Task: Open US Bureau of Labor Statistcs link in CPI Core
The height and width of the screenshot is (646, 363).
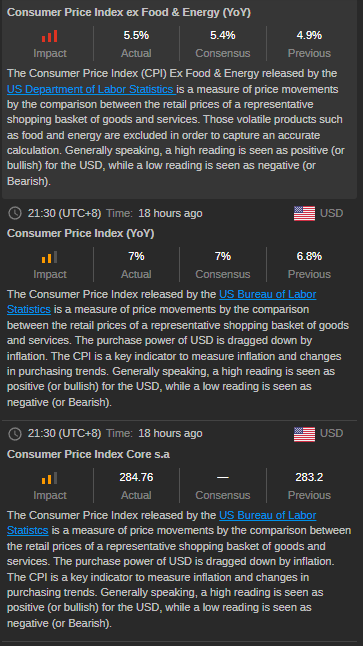Action: 162,523
